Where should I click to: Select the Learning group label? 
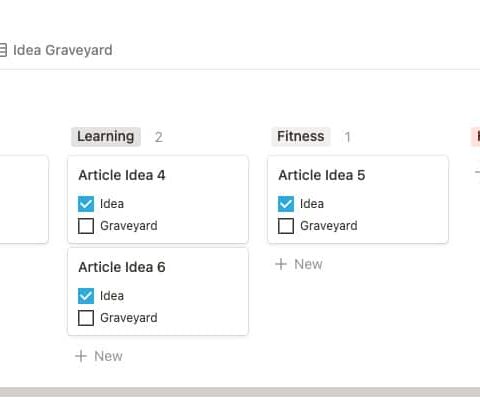(x=106, y=137)
